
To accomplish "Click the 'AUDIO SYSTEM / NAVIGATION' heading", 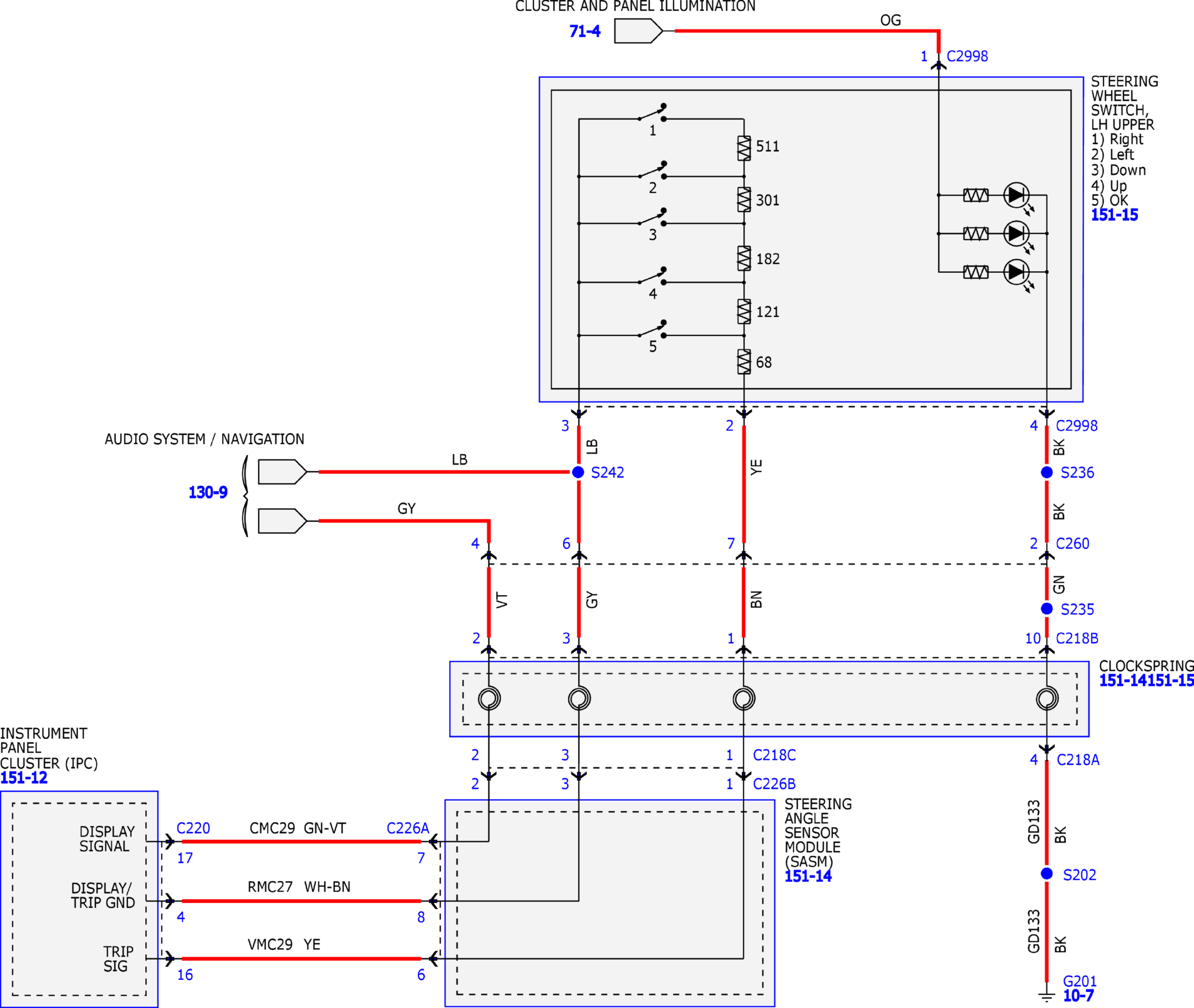I will [204, 439].
